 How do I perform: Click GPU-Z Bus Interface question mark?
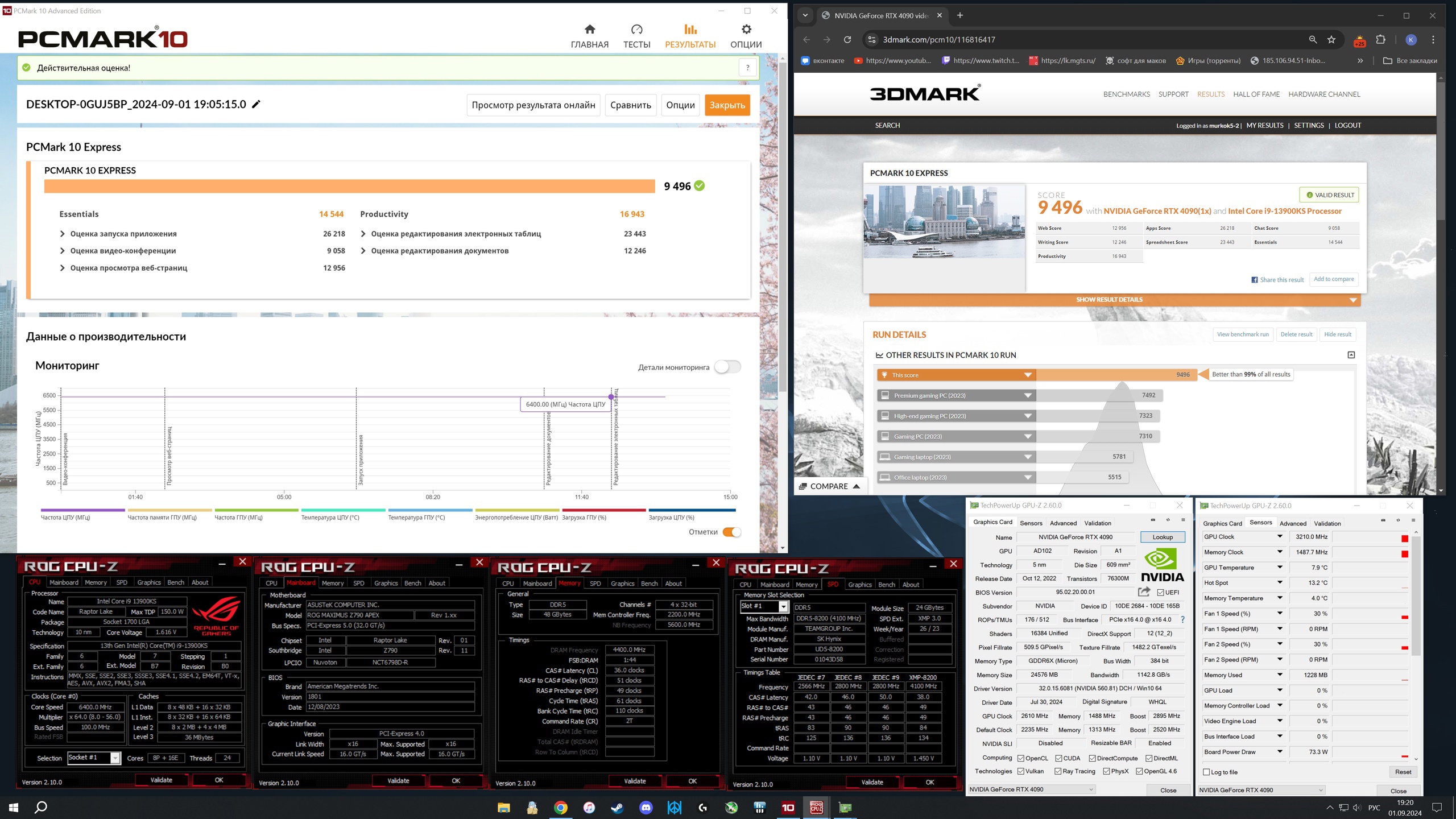click(1183, 620)
